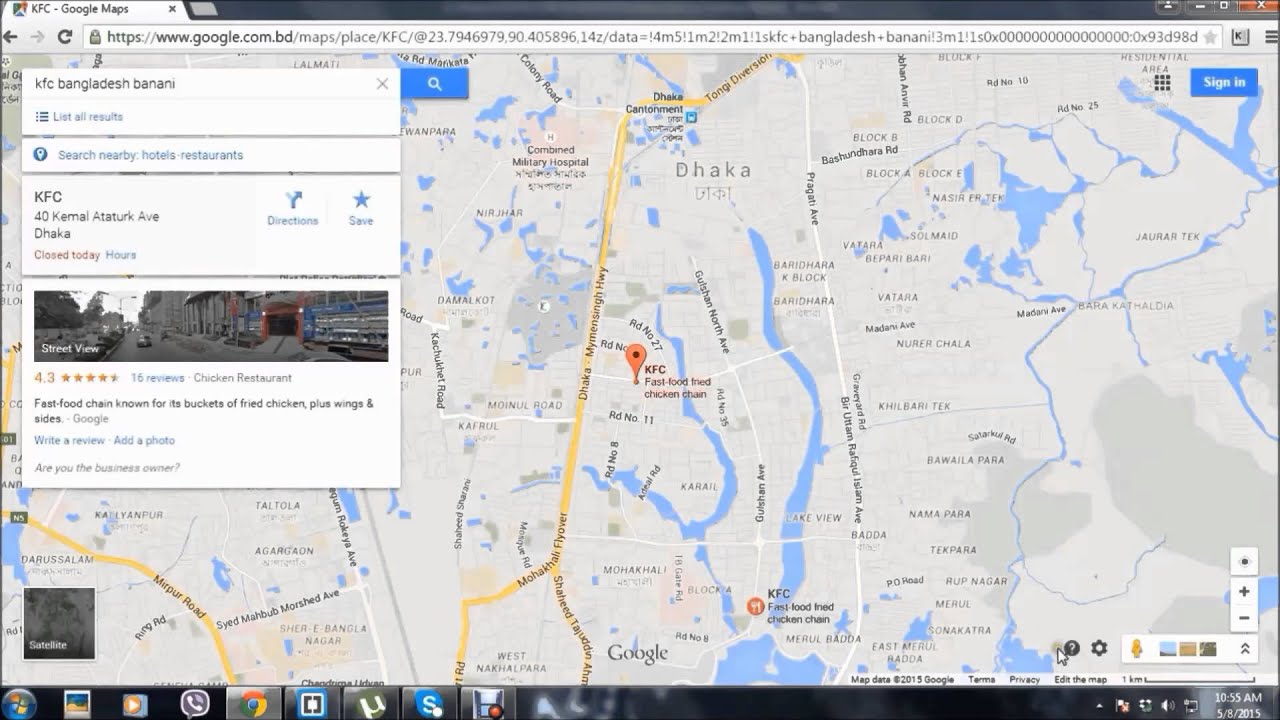Switch to Satellite view thumbnail
Viewport: 1280px width, 720px height.
click(x=59, y=623)
